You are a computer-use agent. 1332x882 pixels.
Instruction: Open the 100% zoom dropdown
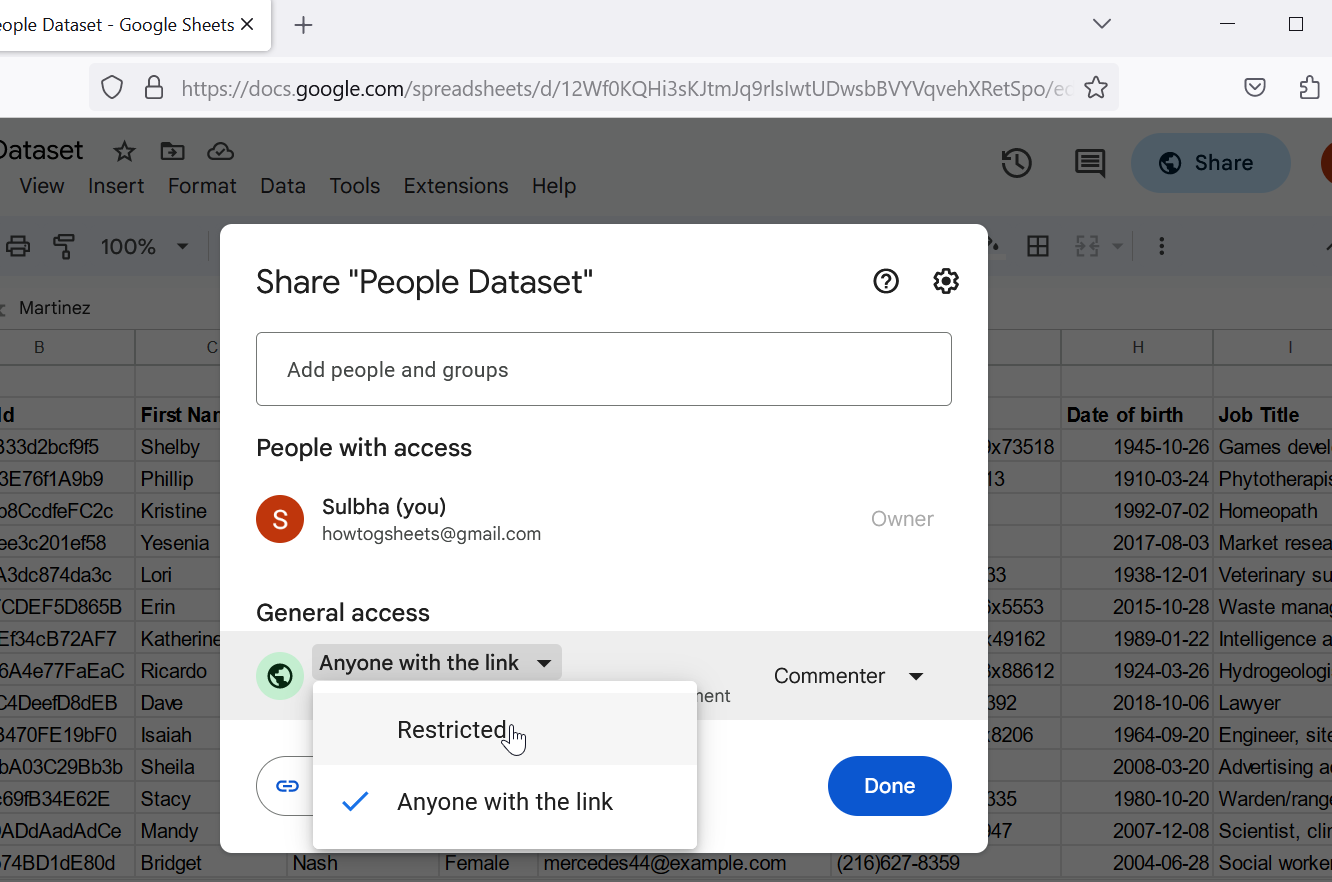pos(144,246)
